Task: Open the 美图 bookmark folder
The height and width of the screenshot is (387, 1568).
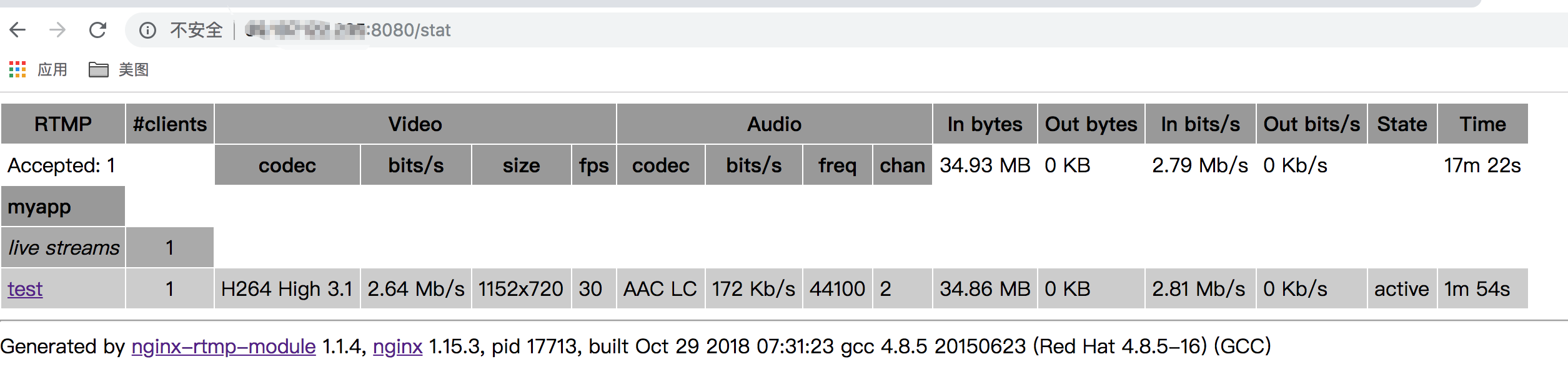Action: coord(119,69)
